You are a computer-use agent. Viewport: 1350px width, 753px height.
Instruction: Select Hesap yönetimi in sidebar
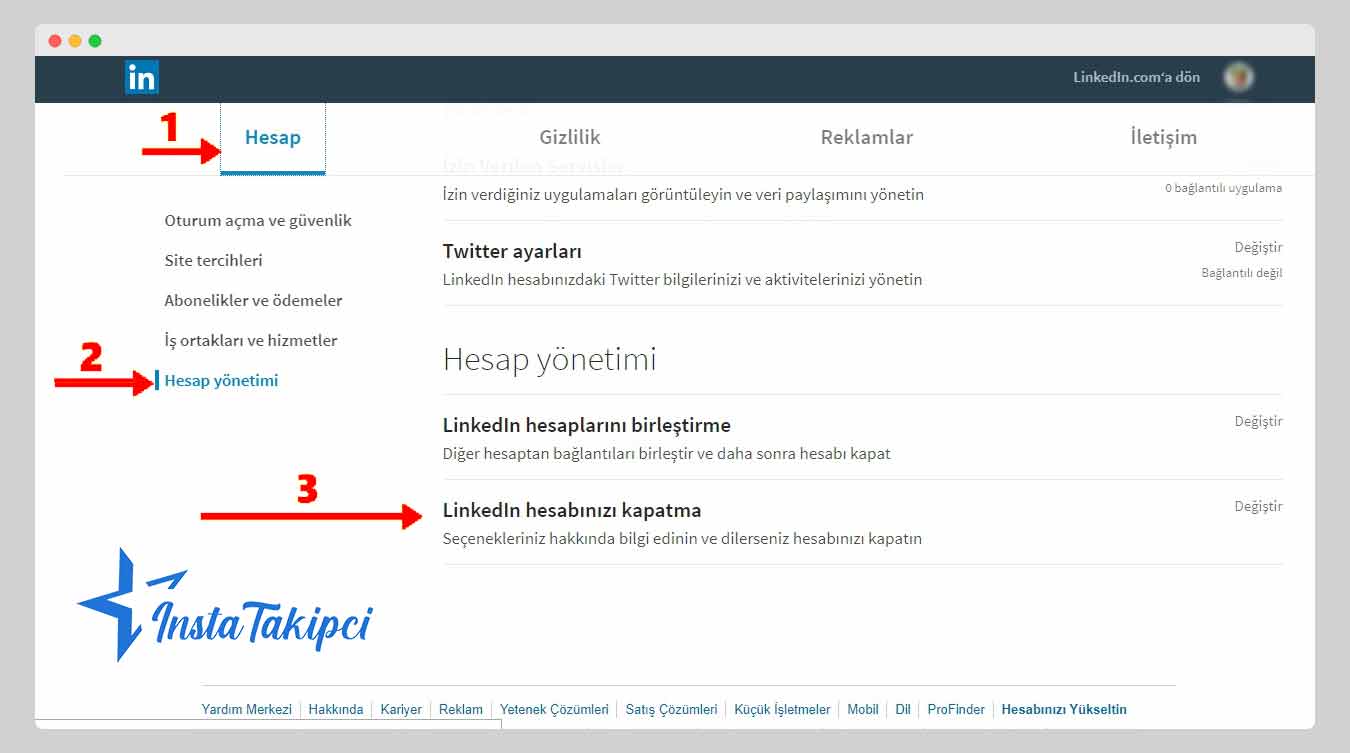coord(221,380)
